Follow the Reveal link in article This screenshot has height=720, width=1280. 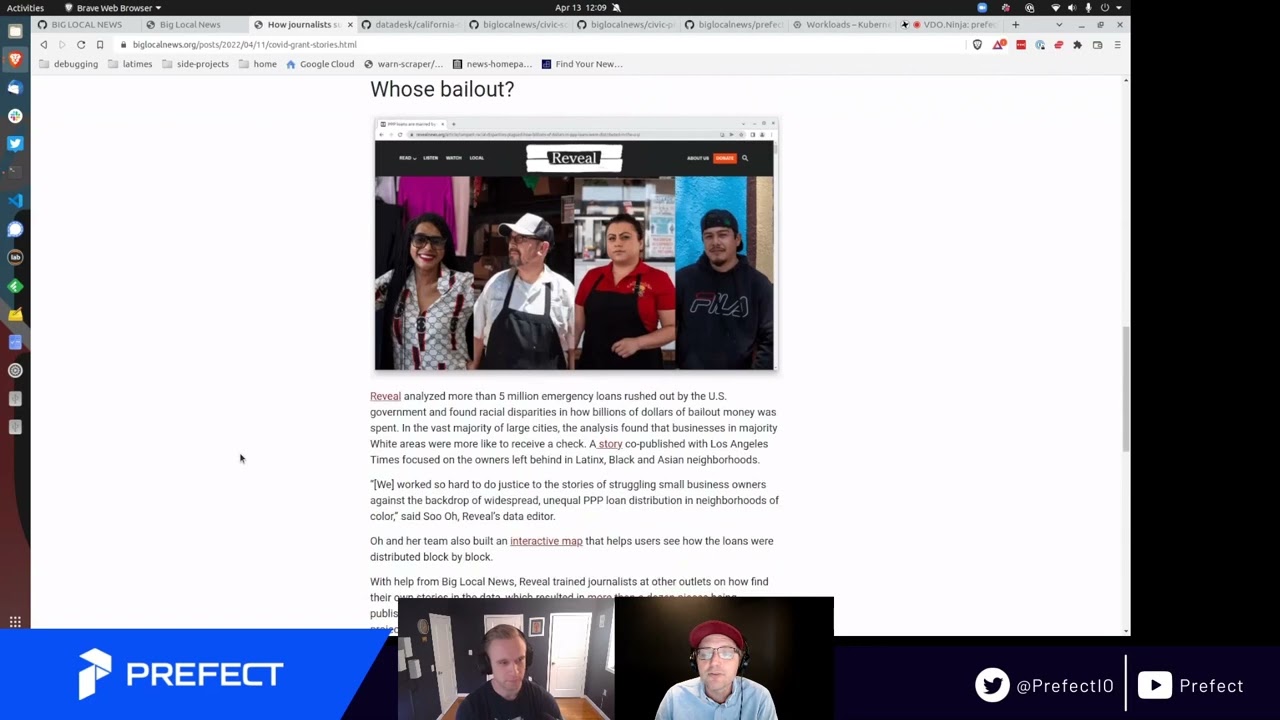tap(385, 396)
